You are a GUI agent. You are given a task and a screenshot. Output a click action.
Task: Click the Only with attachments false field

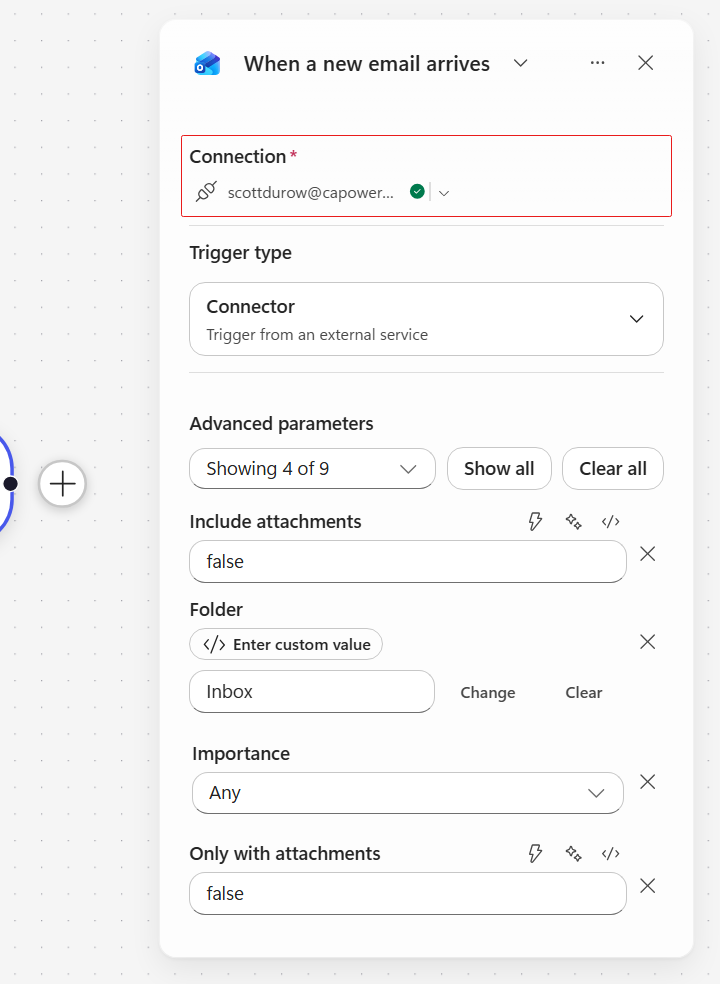407,894
